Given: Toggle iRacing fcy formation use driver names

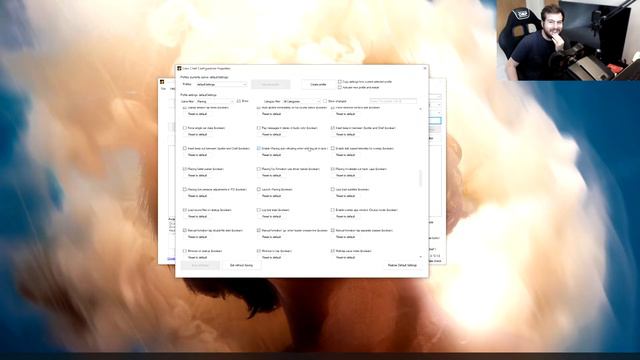Looking at the screenshot, I should 259,169.
